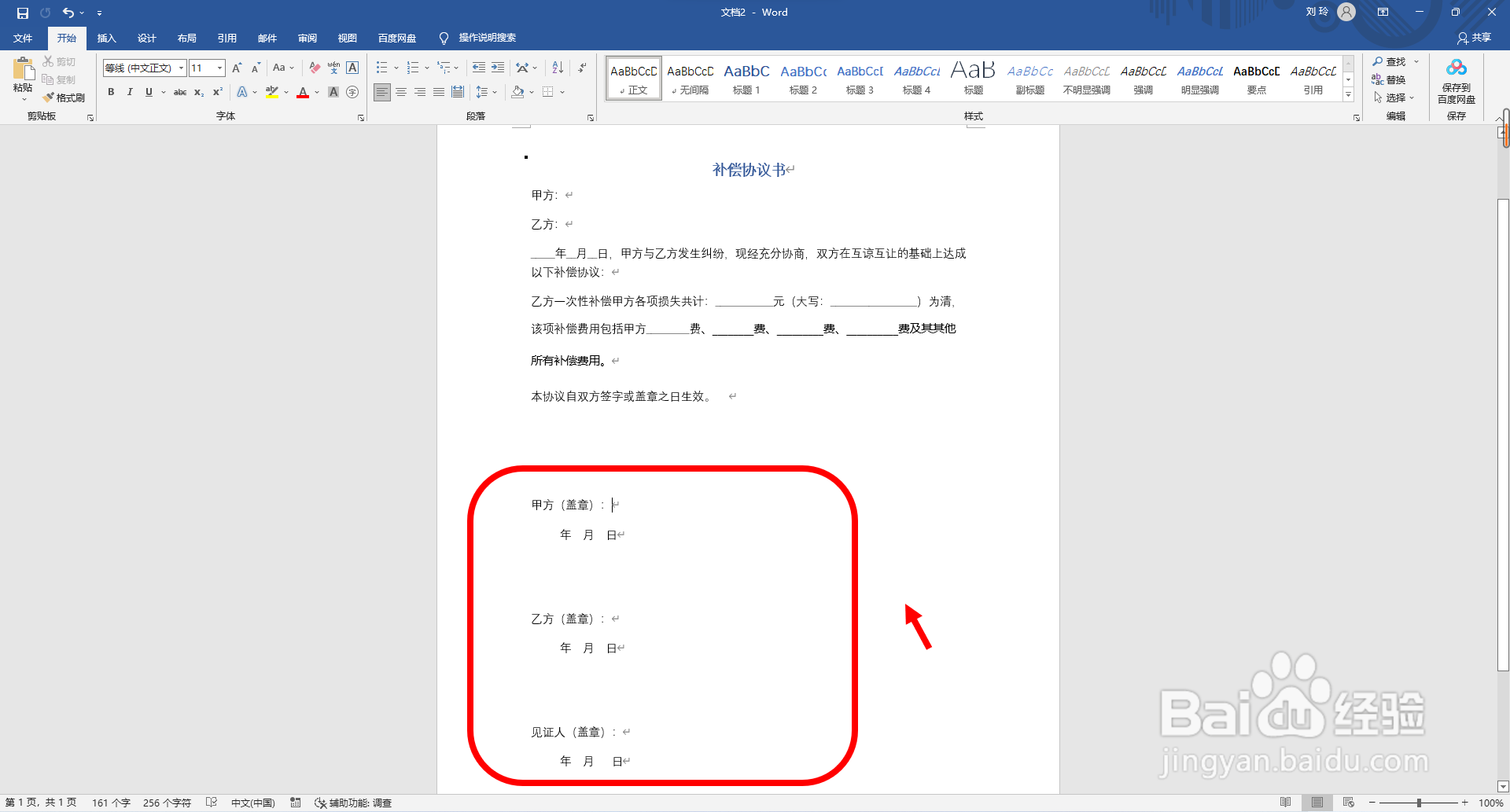Open the Paragraph dialog launcher
Image resolution: width=1510 pixels, height=812 pixels.
(590, 118)
